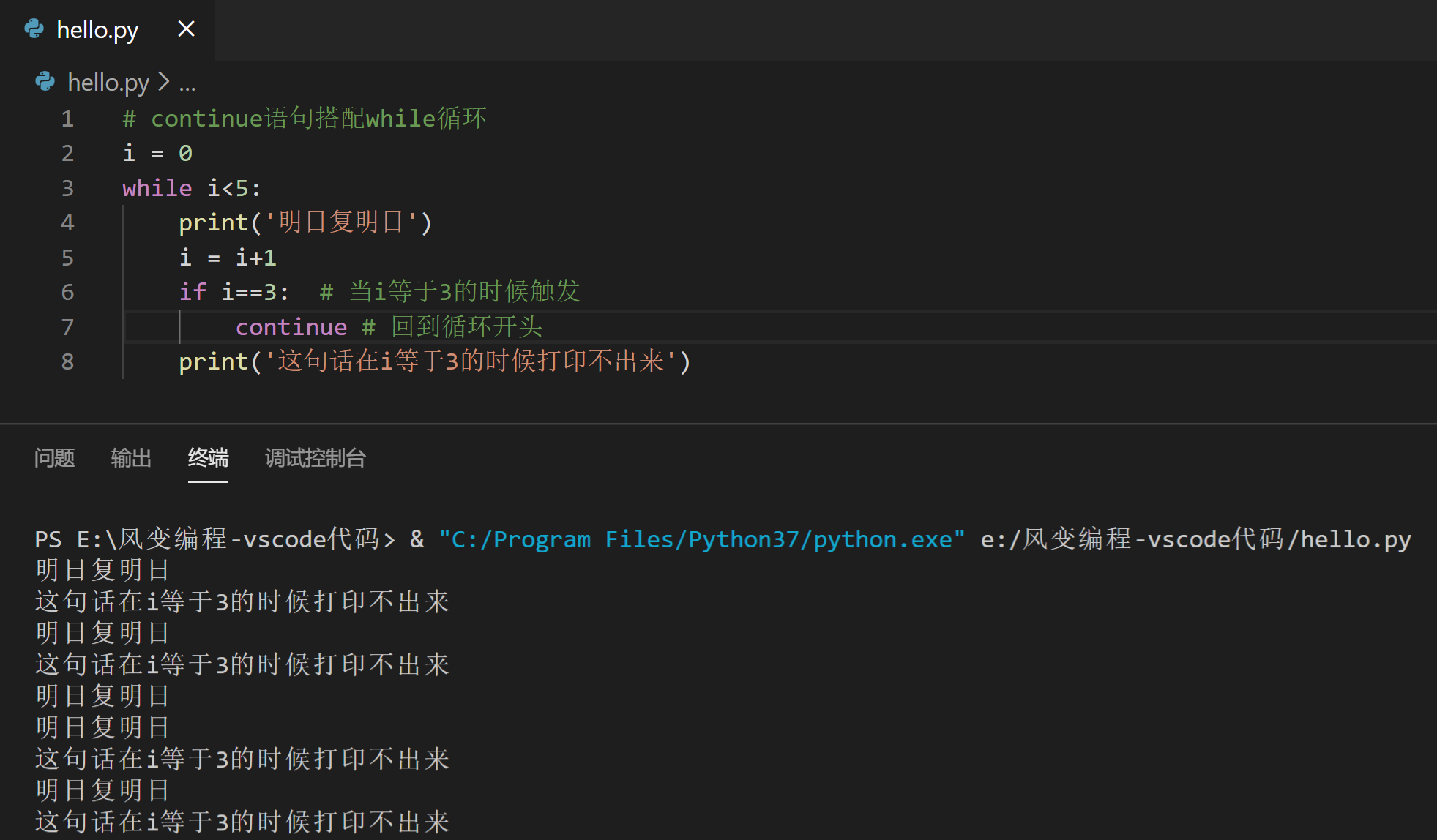Click the Python icon in the hello.py tab

coord(34,29)
